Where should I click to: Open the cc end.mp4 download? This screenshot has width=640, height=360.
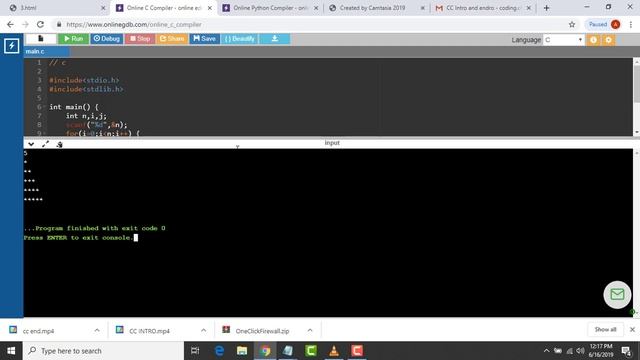coord(38,331)
